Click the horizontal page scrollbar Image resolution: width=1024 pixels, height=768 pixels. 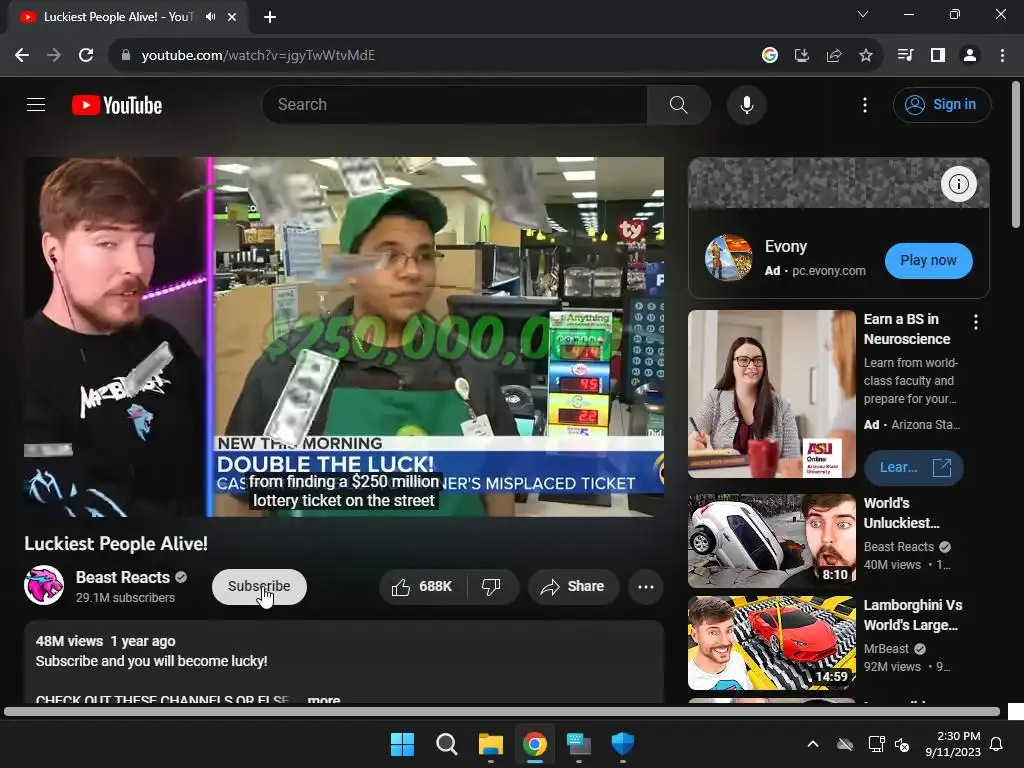click(502, 711)
